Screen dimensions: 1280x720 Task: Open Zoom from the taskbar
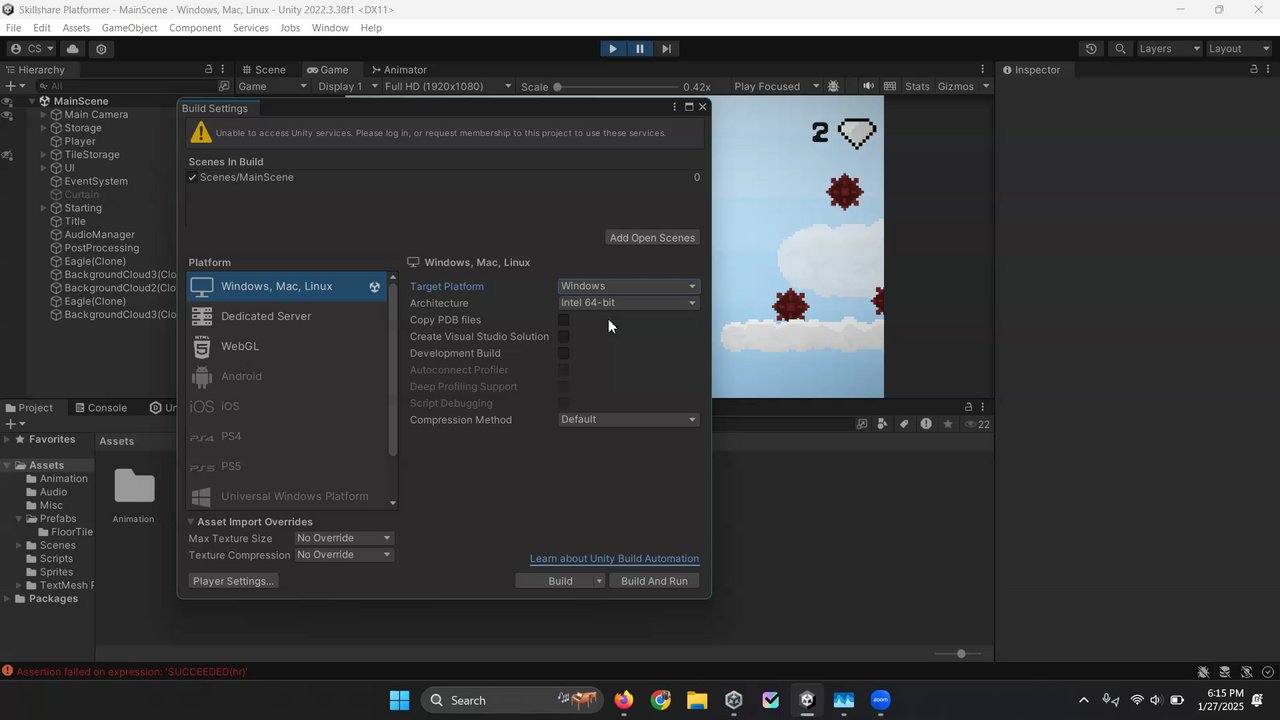click(880, 700)
